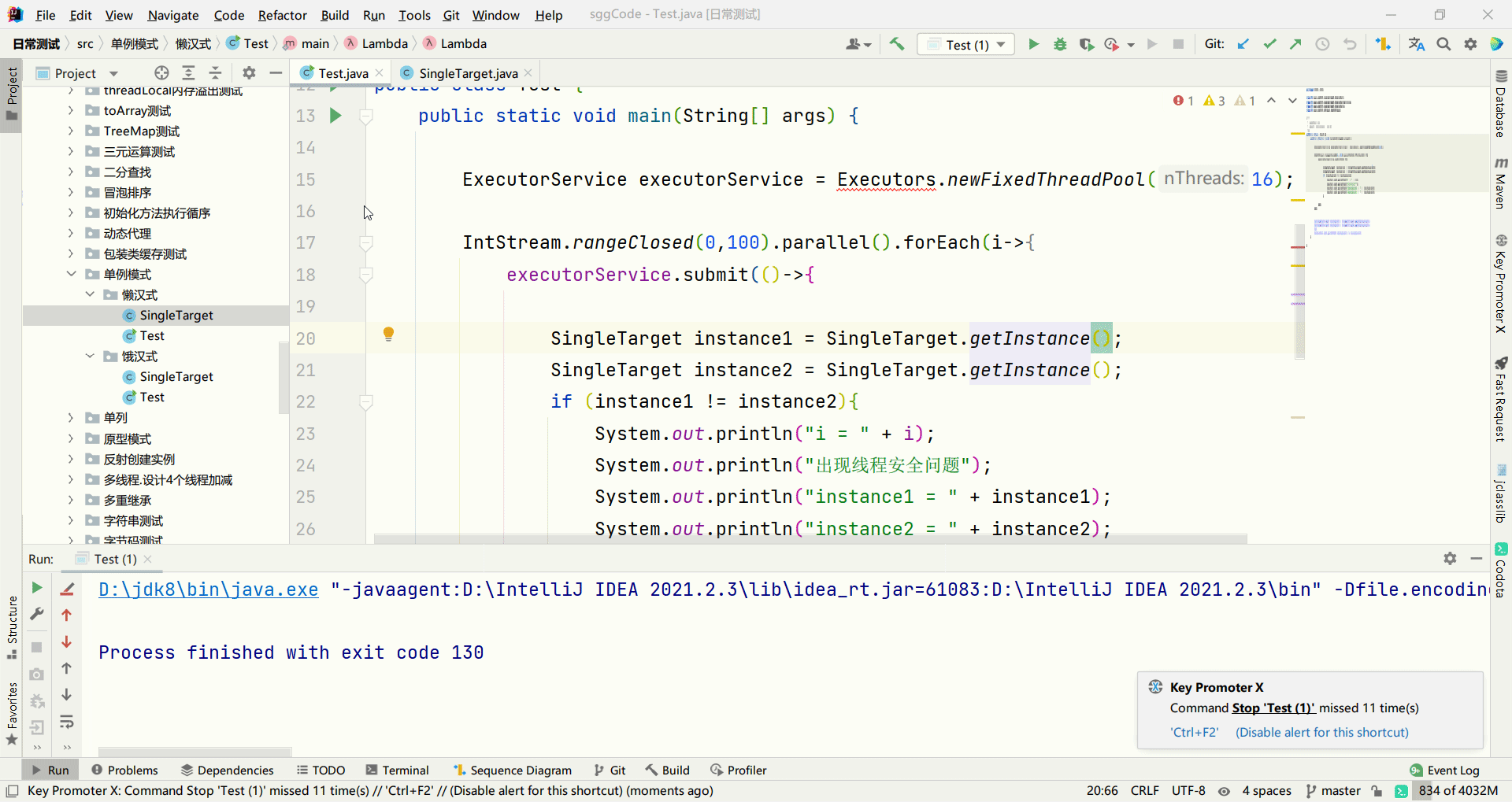This screenshot has height=802, width=1512.
Task: Click the 'Ctrl+F2' shortcut link
Action: (x=1194, y=732)
